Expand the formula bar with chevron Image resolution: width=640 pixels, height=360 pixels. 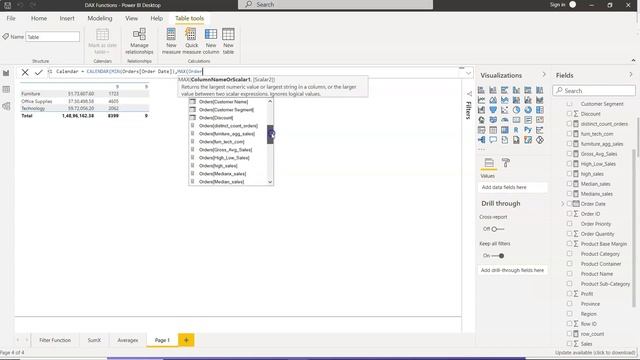tap(468, 73)
